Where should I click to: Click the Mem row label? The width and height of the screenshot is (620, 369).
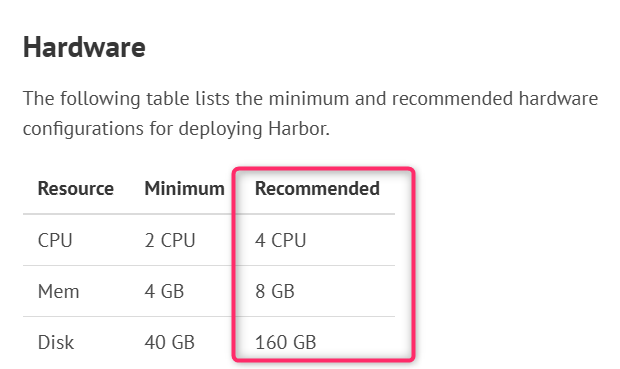pyautogui.click(x=59, y=291)
